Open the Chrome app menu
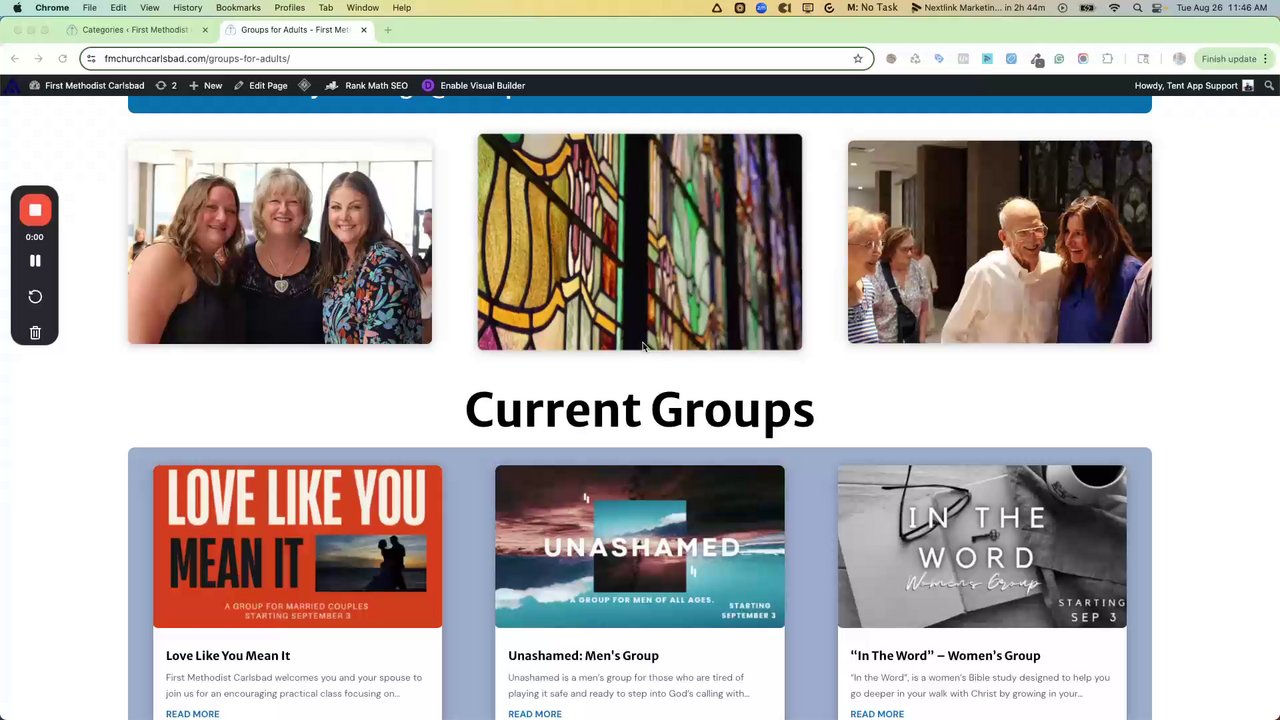The height and width of the screenshot is (720, 1280). click(x=52, y=8)
